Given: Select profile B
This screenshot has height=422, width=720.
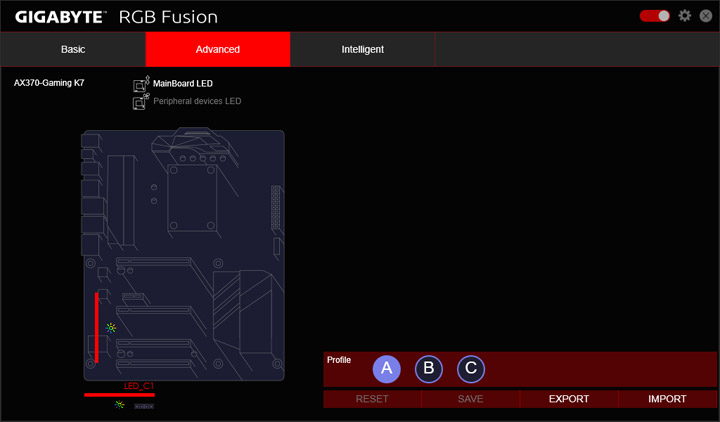Looking at the screenshot, I should click(429, 369).
